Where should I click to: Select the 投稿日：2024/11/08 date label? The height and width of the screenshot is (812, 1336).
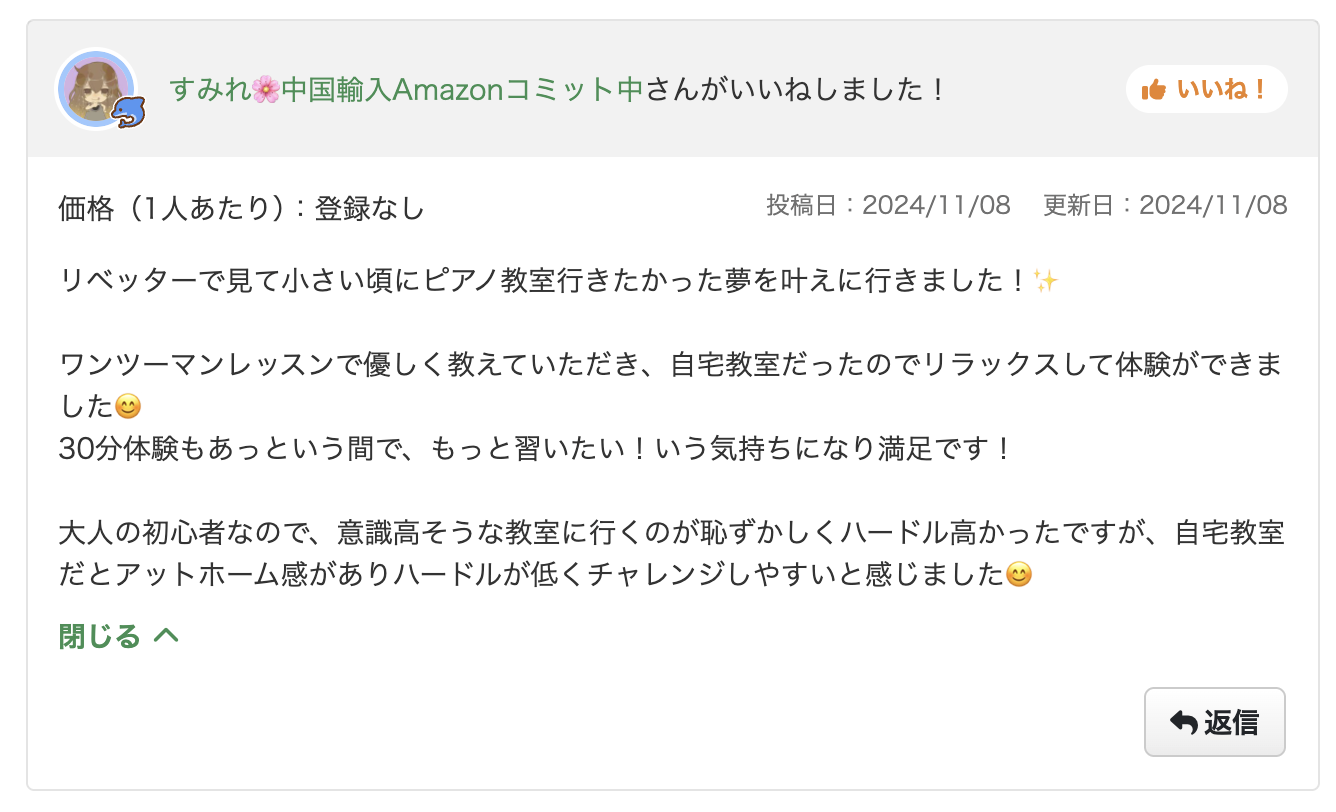pos(888,205)
